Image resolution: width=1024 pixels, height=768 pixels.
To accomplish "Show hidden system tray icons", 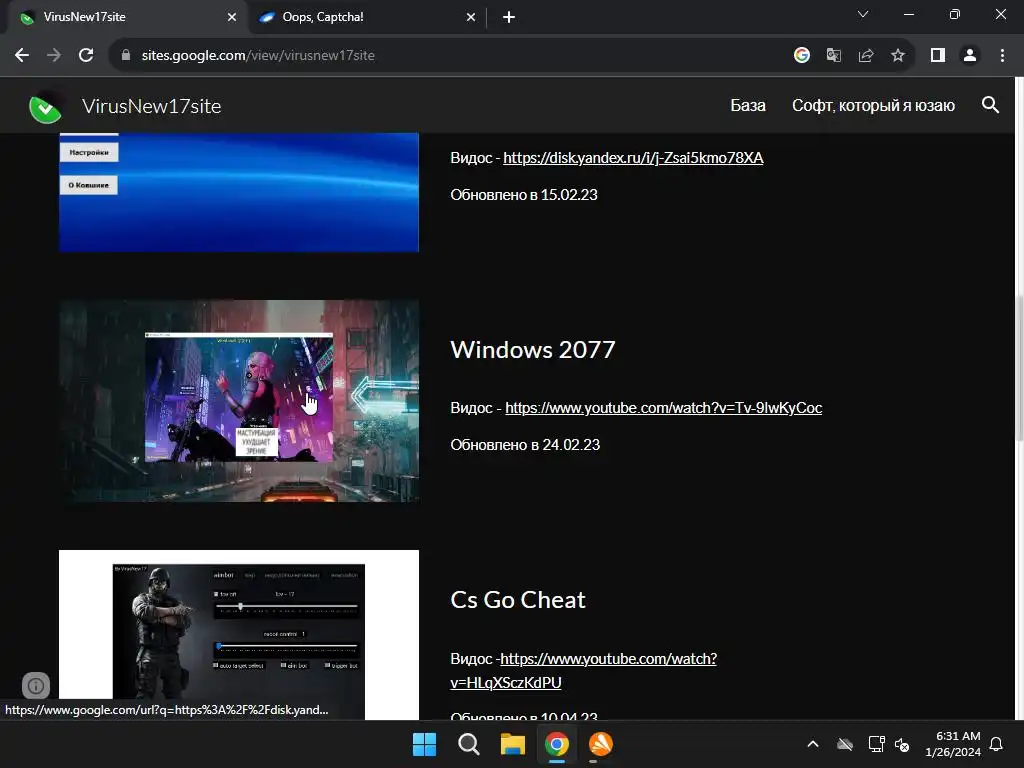I will pyautogui.click(x=813, y=744).
